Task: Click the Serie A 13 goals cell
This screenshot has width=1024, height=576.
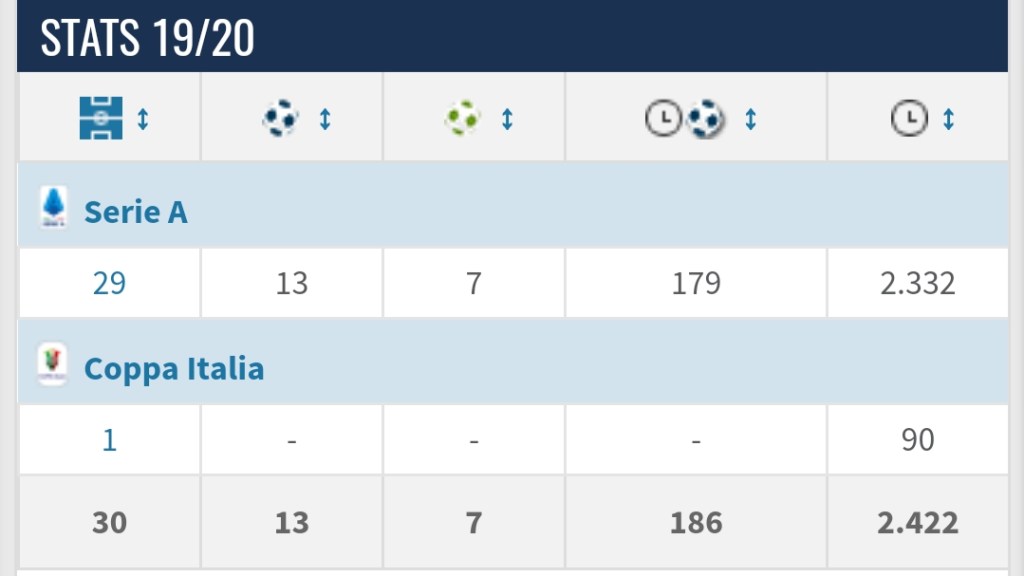Action: pyautogui.click(x=291, y=283)
